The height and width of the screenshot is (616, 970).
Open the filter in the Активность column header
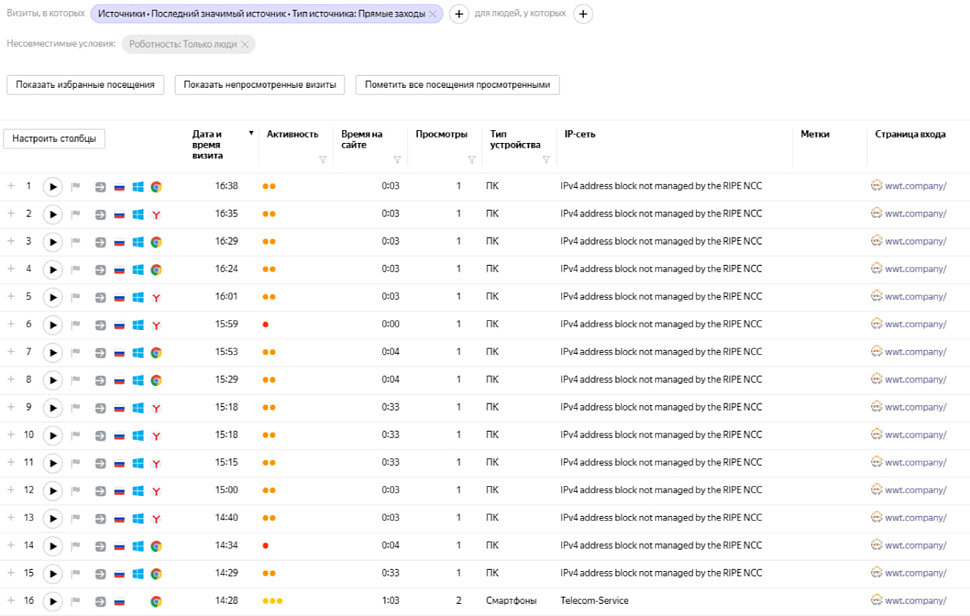(x=322, y=160)
